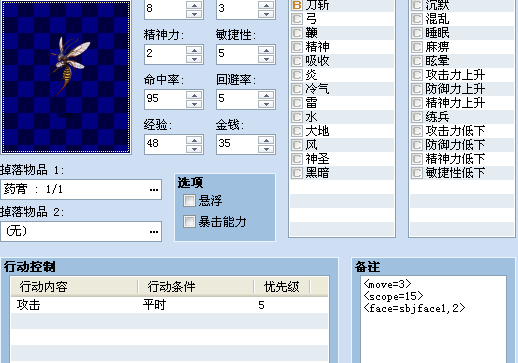Increase the 命中率 value with up arrow

coord(194,95)
